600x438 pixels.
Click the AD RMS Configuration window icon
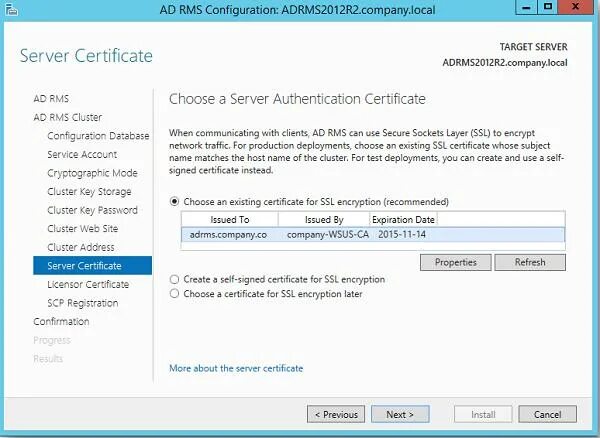12,9
